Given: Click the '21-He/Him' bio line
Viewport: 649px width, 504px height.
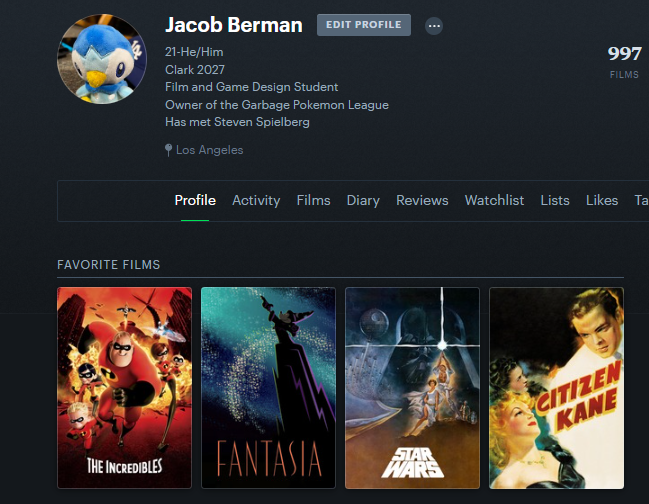Looking at the screenshot, I should point(194,52).
